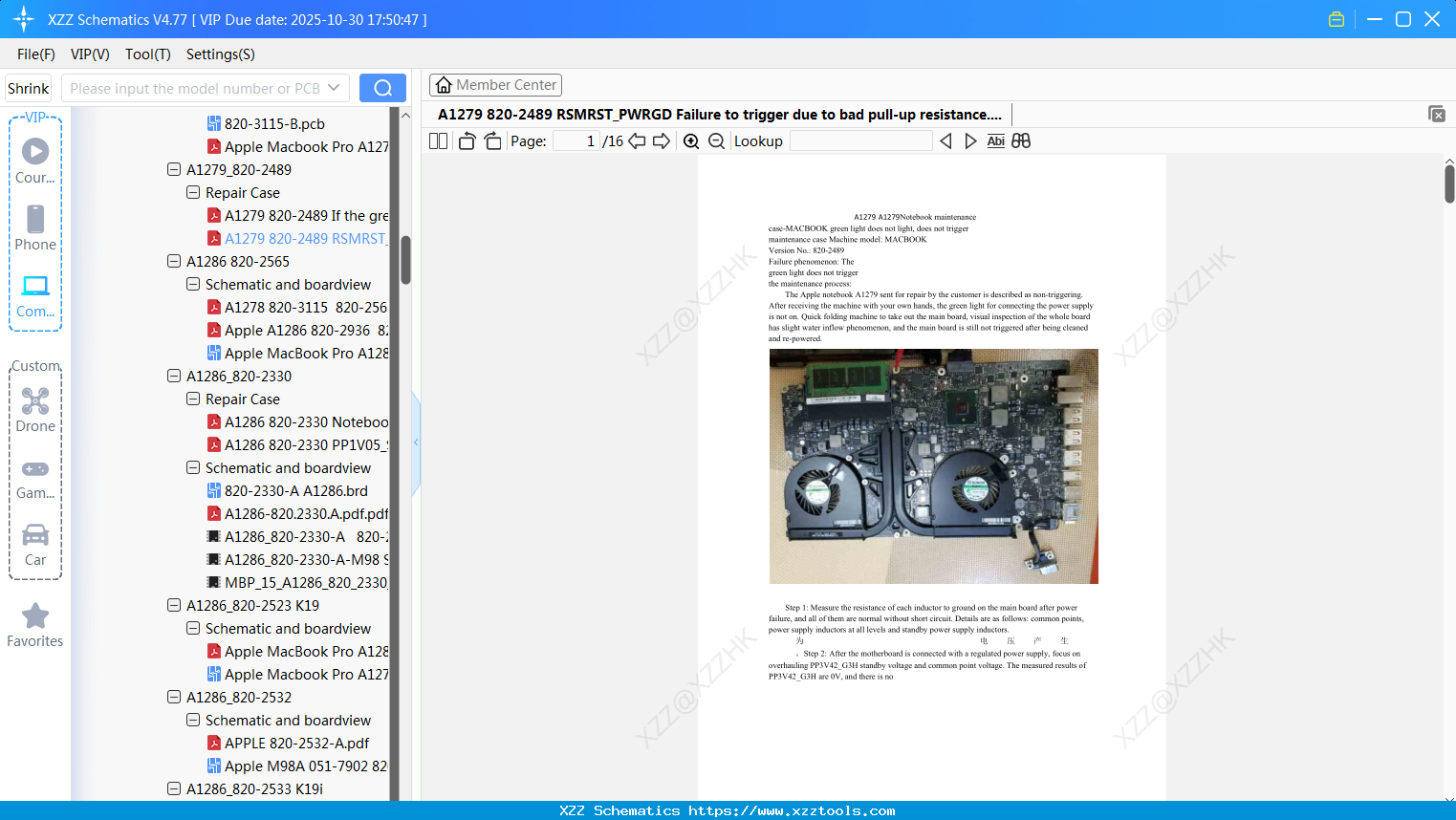Click the binoculars find icon
The height and width of the screenshot is (820, 1456).
[1021, 141]
